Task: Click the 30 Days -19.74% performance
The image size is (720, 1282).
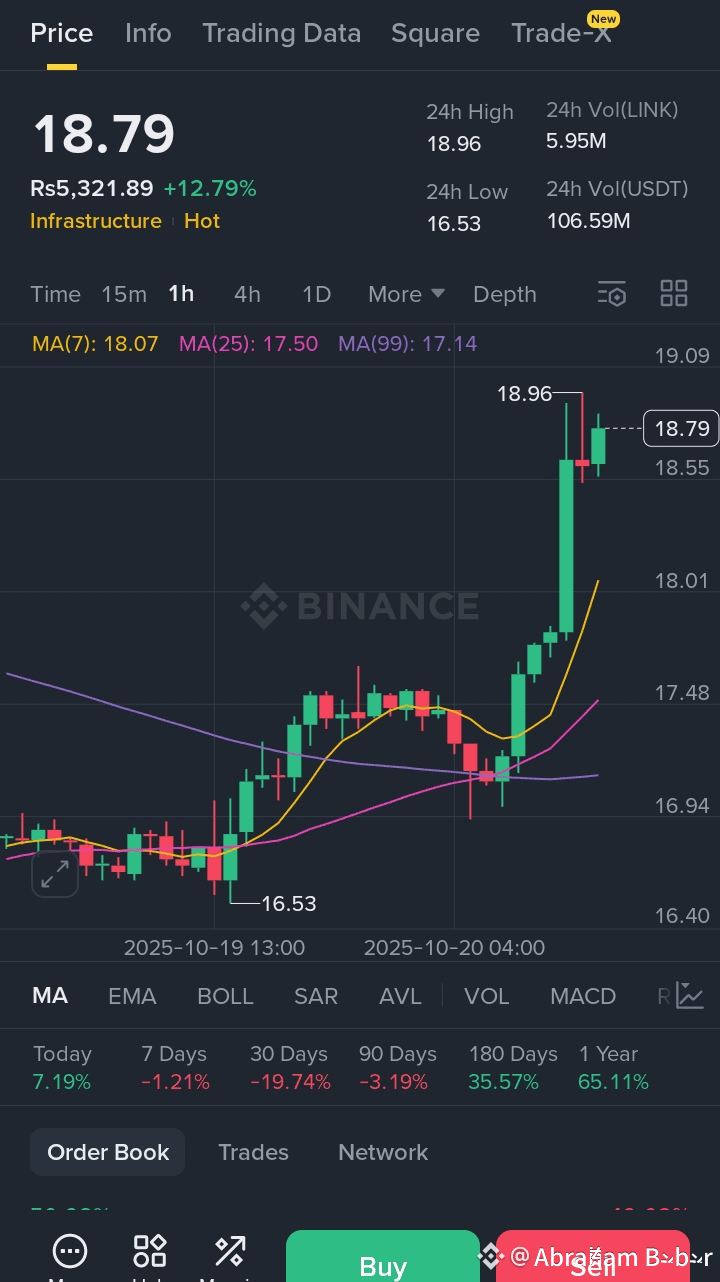Action: point(290,1068)
